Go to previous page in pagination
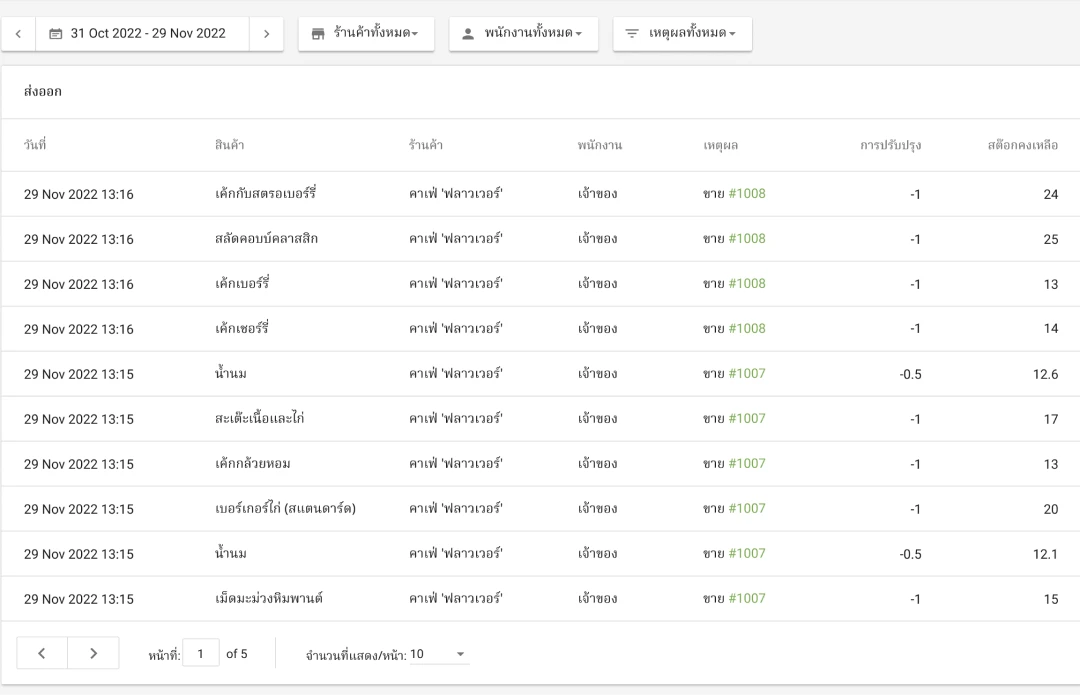The height and width of the screenshot is (695, 1080). coord(42,653)
